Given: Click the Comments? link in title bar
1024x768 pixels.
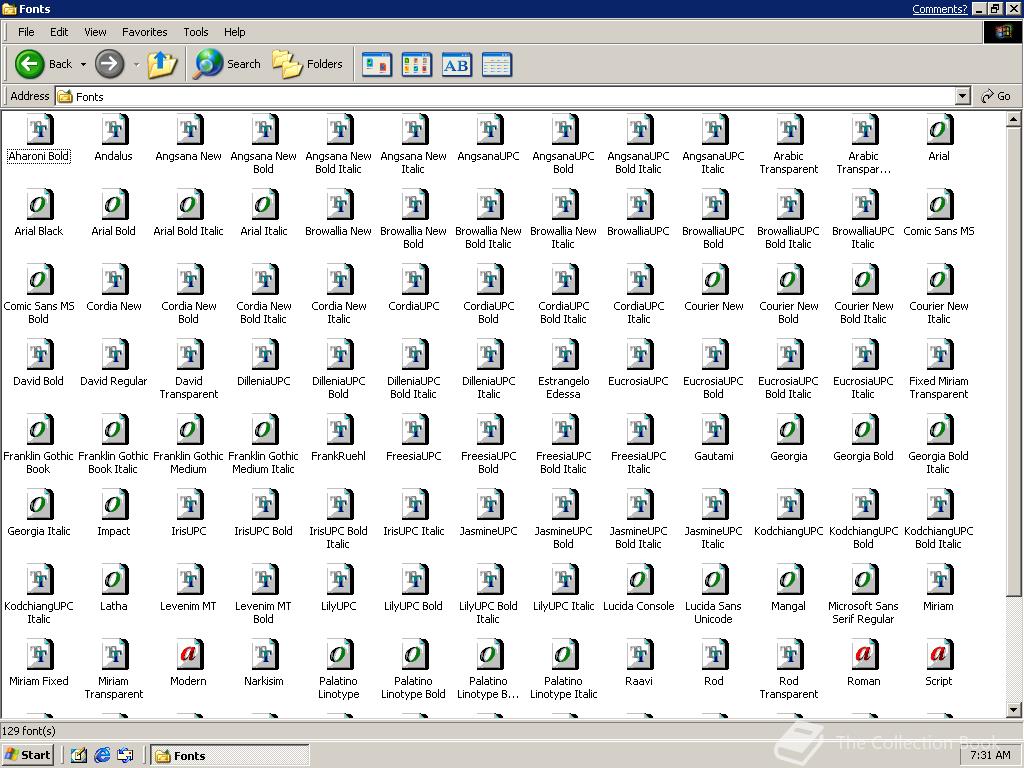Looking at the screenshot, I should coord(940,9).
